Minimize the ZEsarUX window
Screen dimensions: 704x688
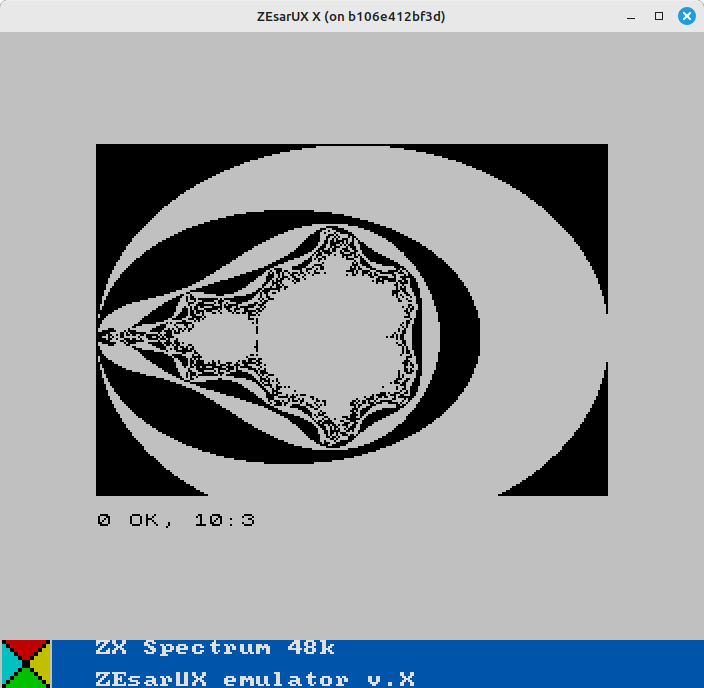(x=631, y=17)
